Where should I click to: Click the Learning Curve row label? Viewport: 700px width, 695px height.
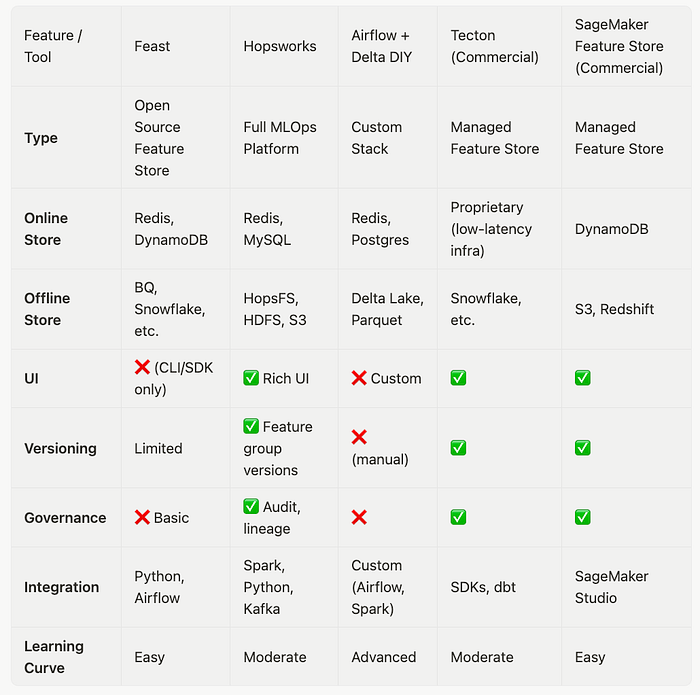pos(54,657)
